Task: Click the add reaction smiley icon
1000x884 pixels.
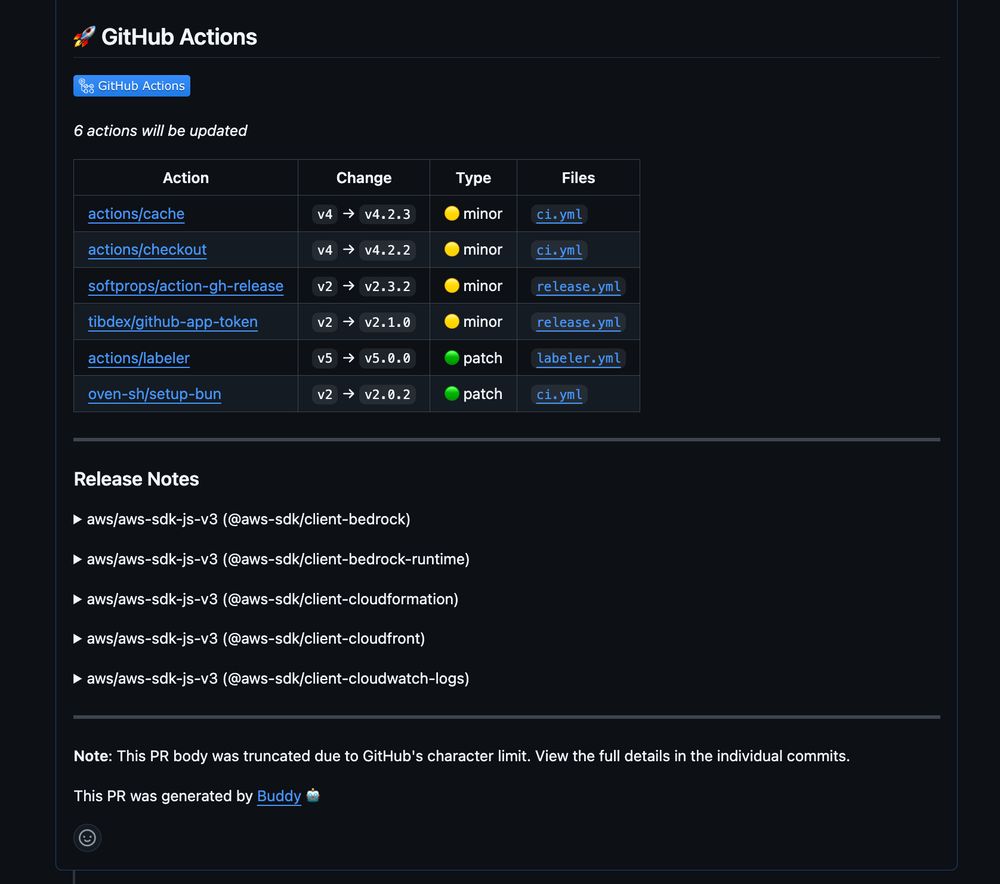Action: (87, 837)
